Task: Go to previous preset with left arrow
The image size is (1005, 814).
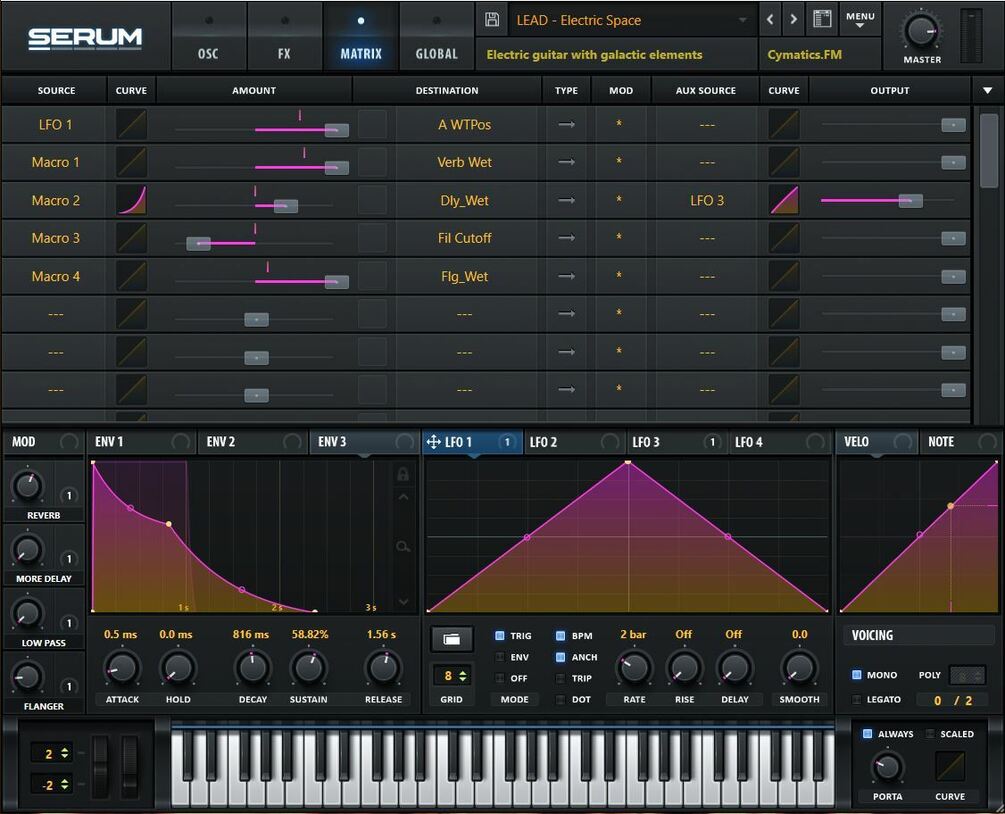Action: tap(770, 19)
